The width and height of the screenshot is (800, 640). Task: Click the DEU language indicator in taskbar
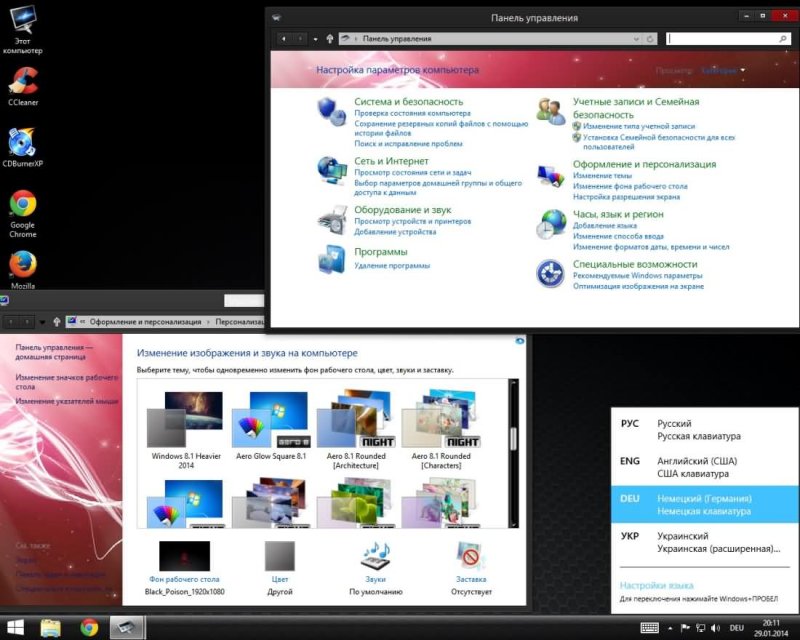(736, 628)
